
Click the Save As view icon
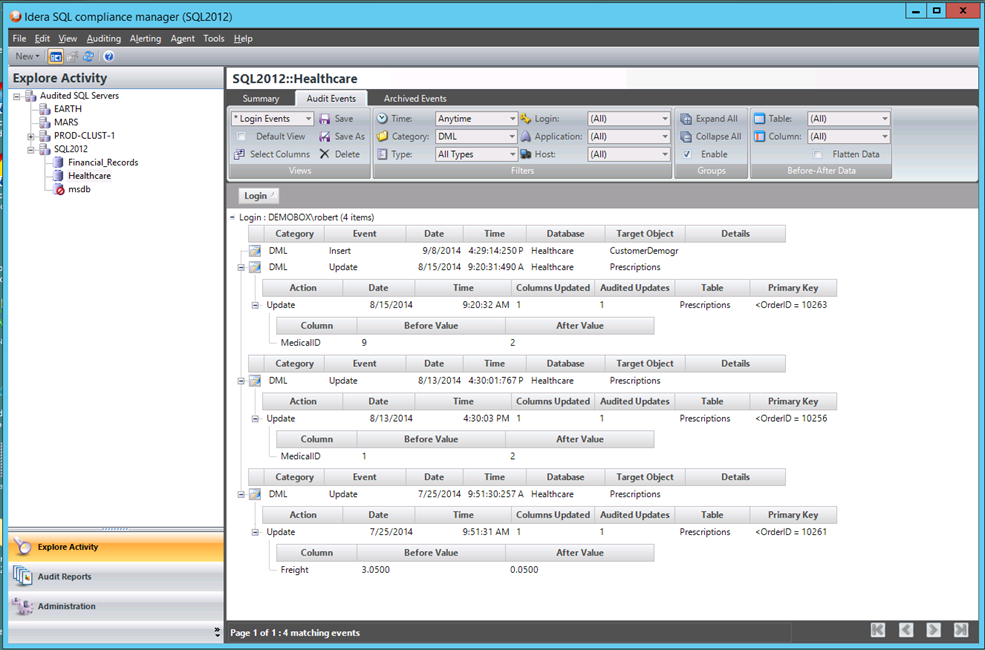click(x=325, y=137)
